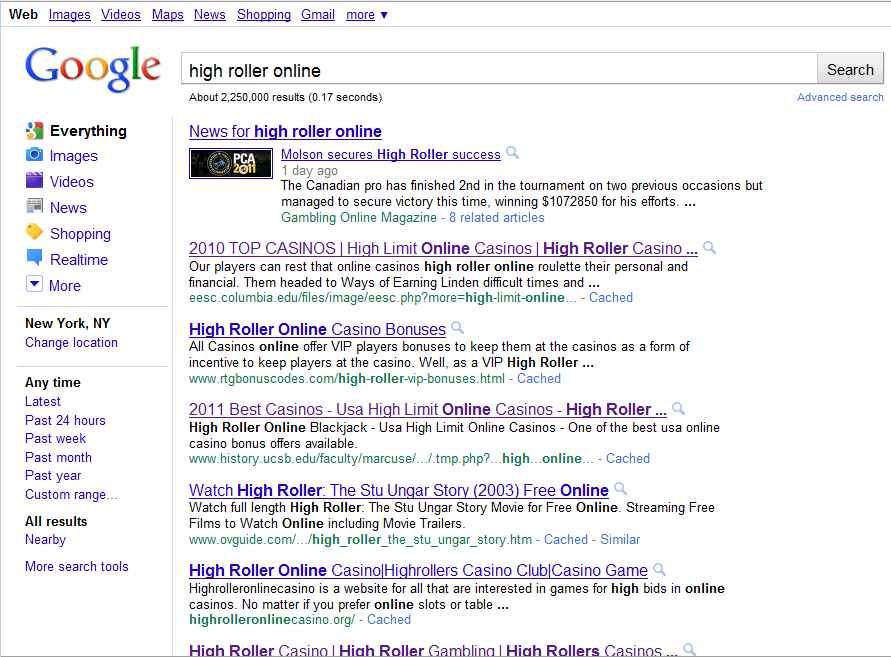Open Cached link for eesc.columbia.edu result
The height and width of the screenshot is (657, 891).
(611, 298)
